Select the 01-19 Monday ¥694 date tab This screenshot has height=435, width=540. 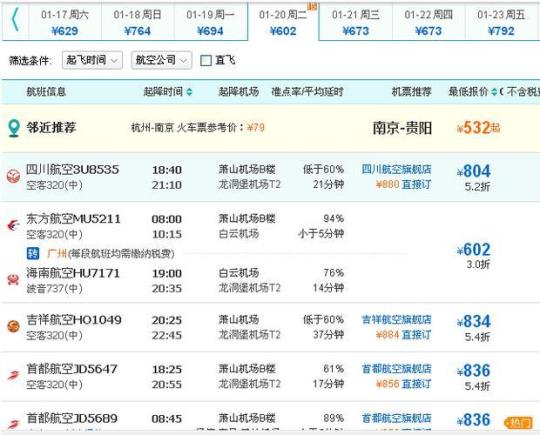pyautogui.click(x=210, y=22)
